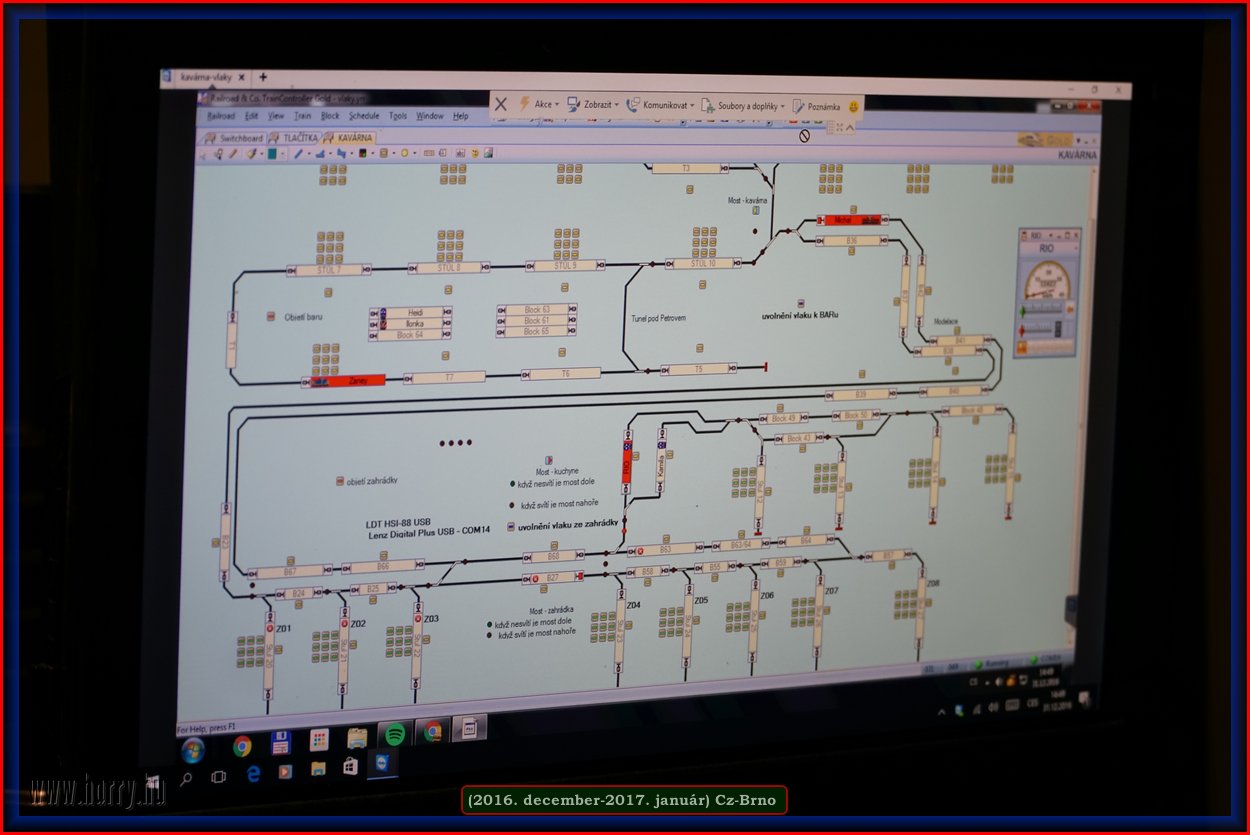
Task: Toggle the 'uvolnění vlaku k BARu' switch
Action: pos(800,303)
